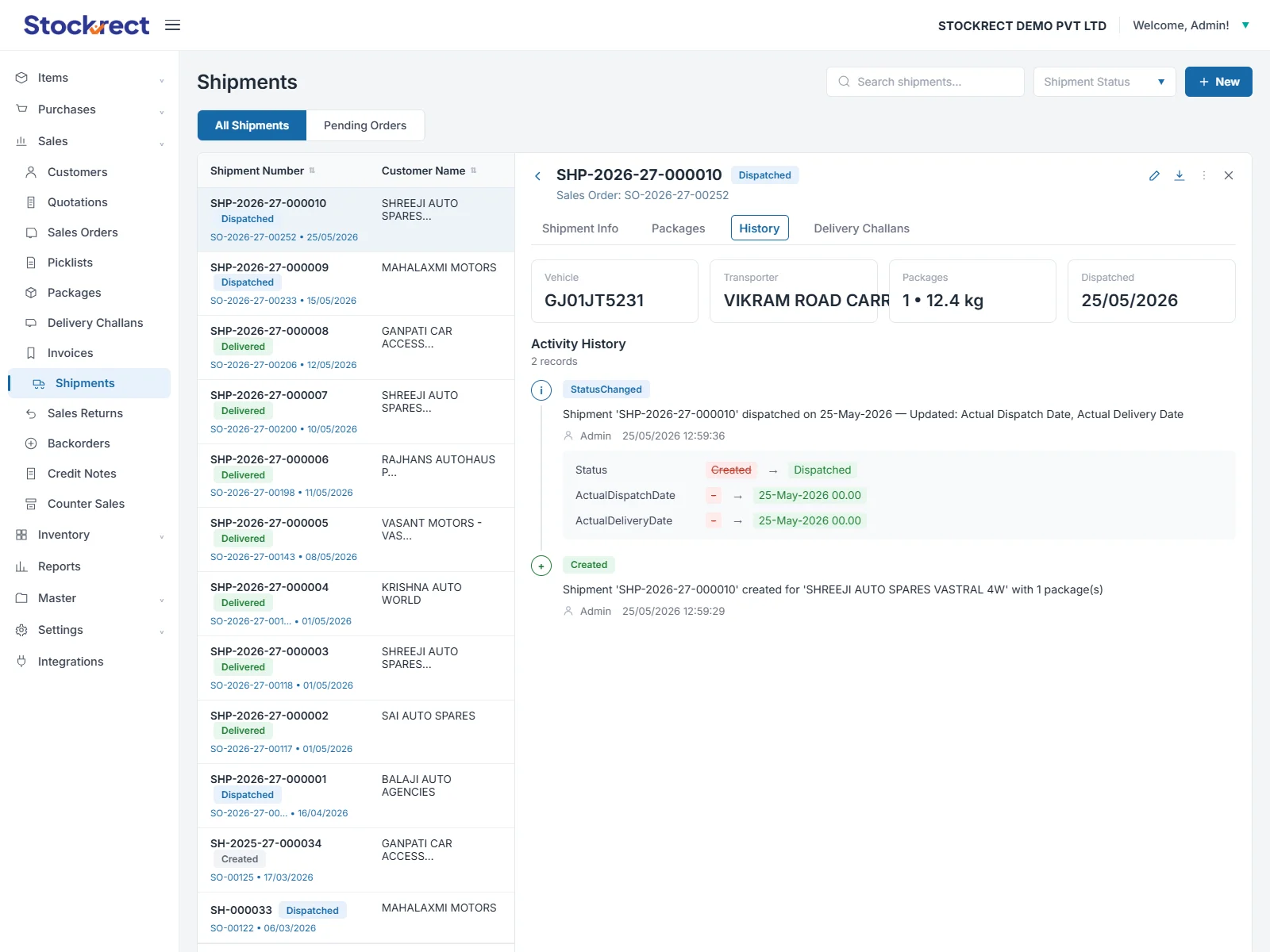Click customer name SAI AUTO SPARES
This screenshot has height=952, width=1270.
pos(429,716)
